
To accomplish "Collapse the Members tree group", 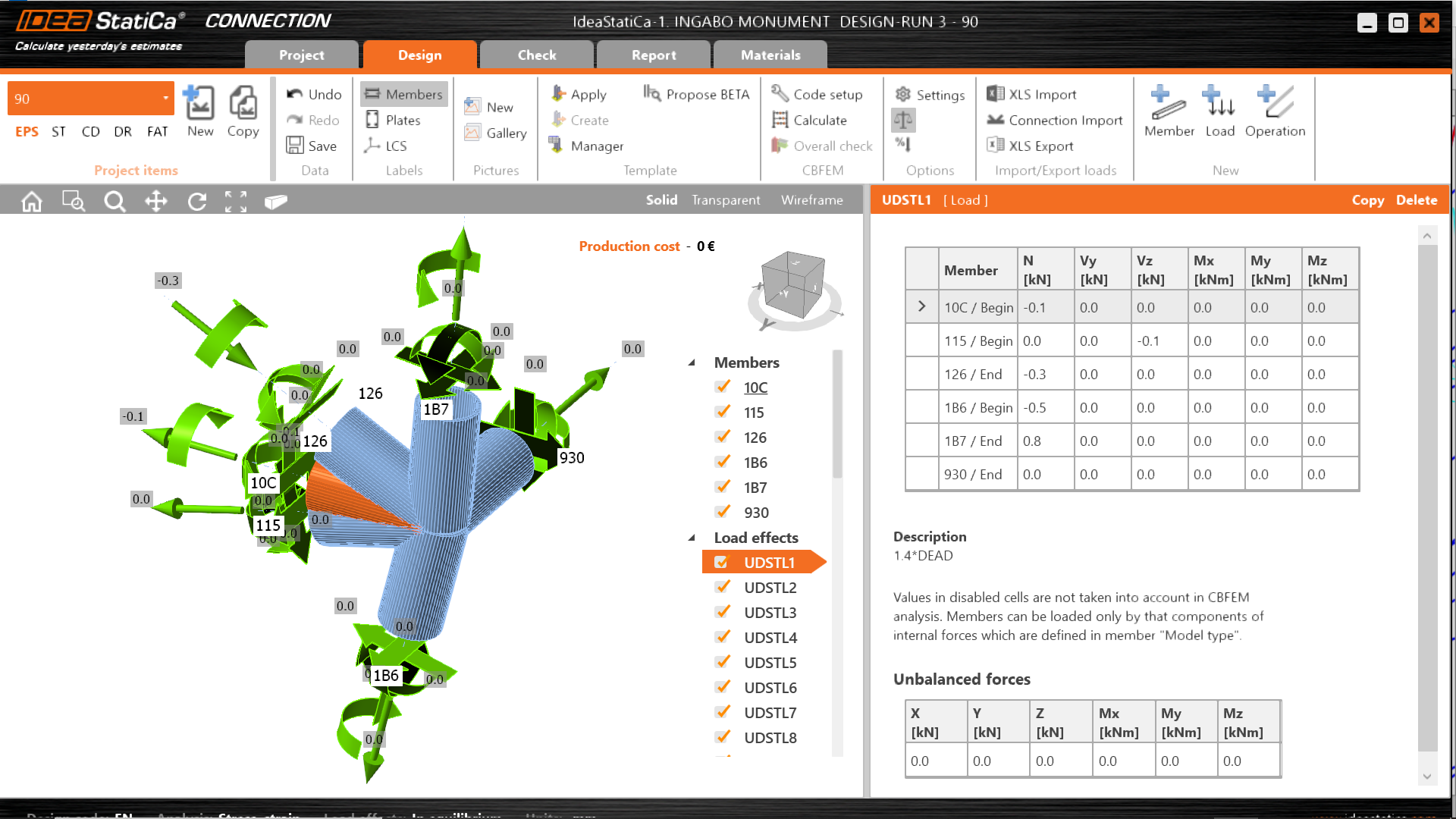I will [692, 362].
